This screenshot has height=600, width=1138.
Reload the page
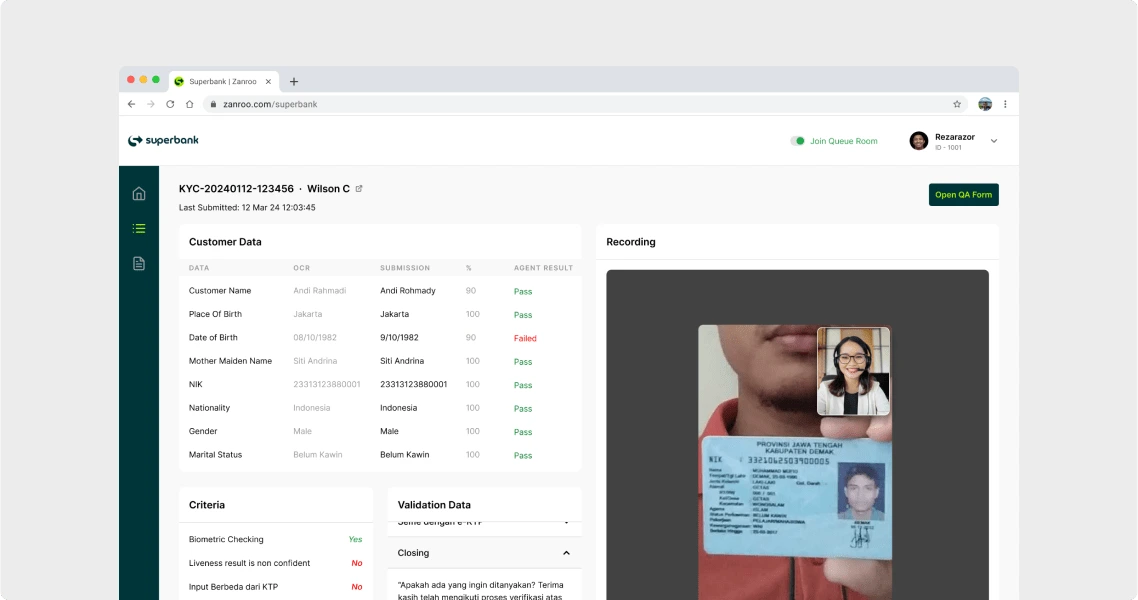click(x=170, y=104)
